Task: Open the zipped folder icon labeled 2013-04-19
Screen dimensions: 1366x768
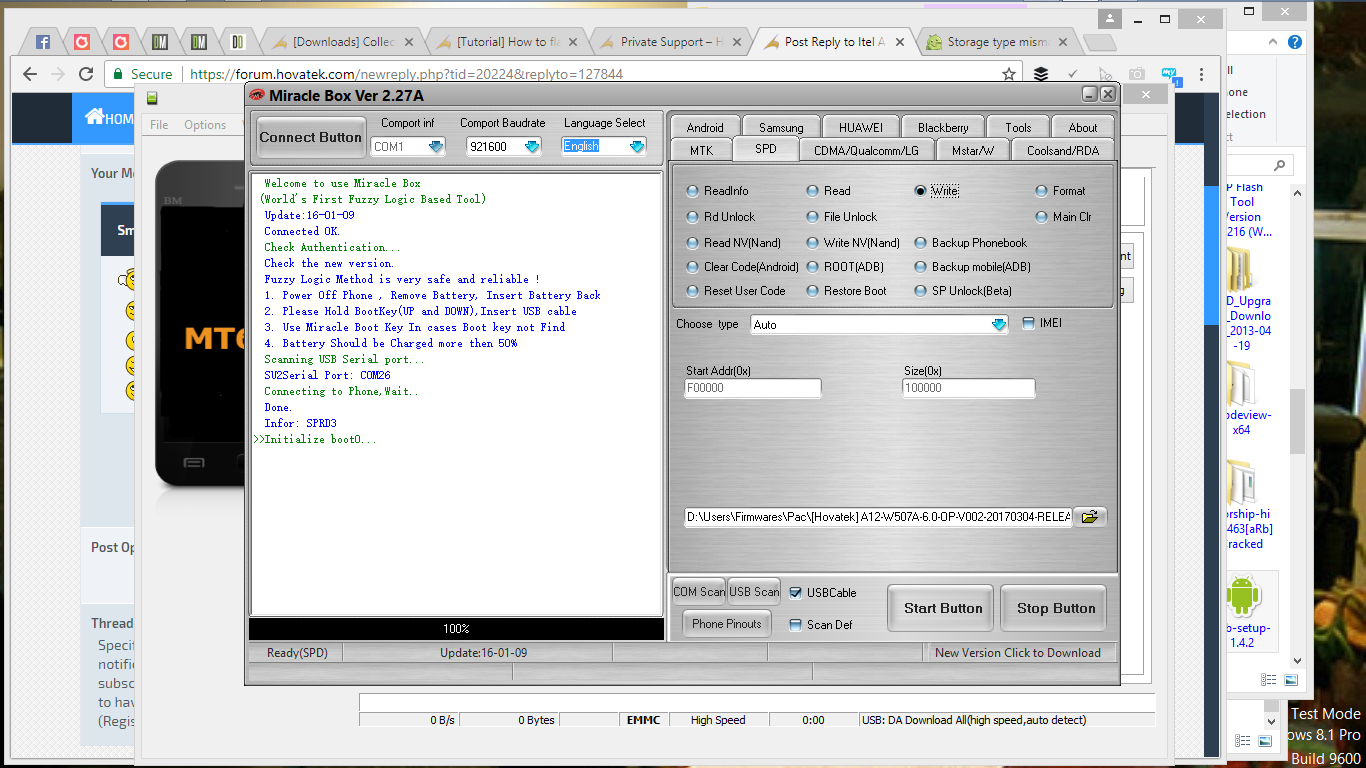Action: pos(1241,268)
